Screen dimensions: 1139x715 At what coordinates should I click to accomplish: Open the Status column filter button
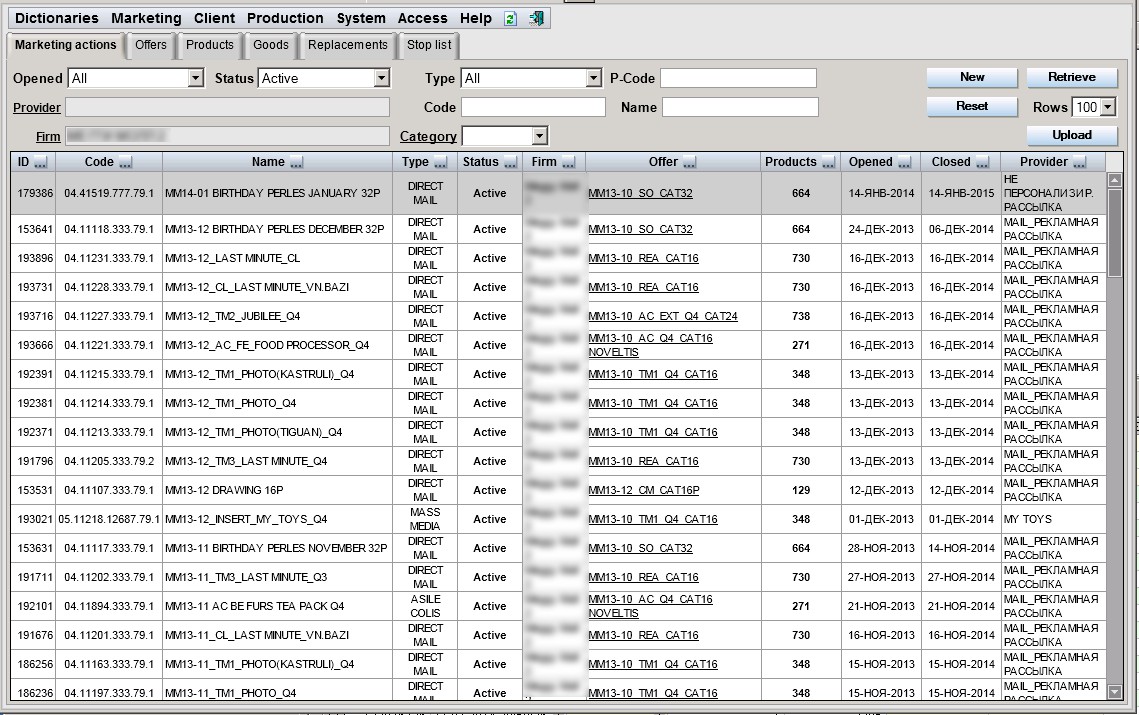click(511, 162)
